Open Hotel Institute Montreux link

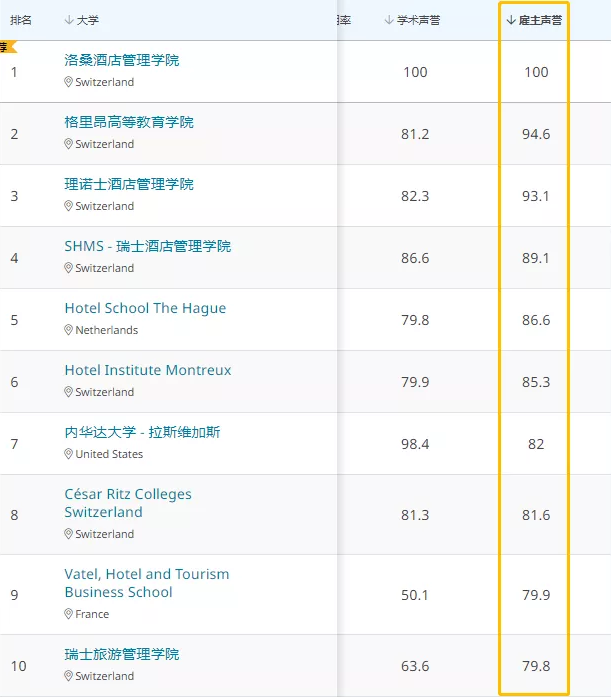click(148, 370)
